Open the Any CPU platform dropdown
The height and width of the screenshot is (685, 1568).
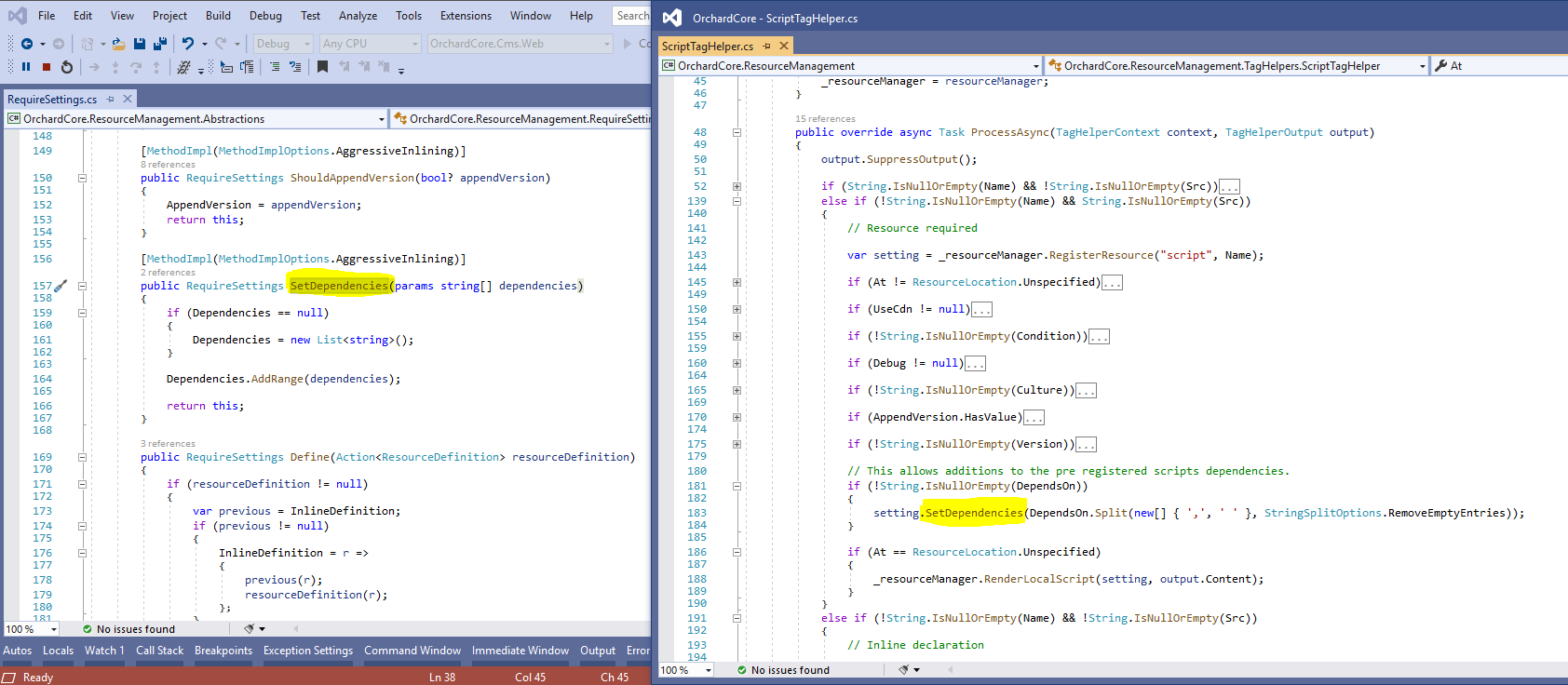pos(371,44)
